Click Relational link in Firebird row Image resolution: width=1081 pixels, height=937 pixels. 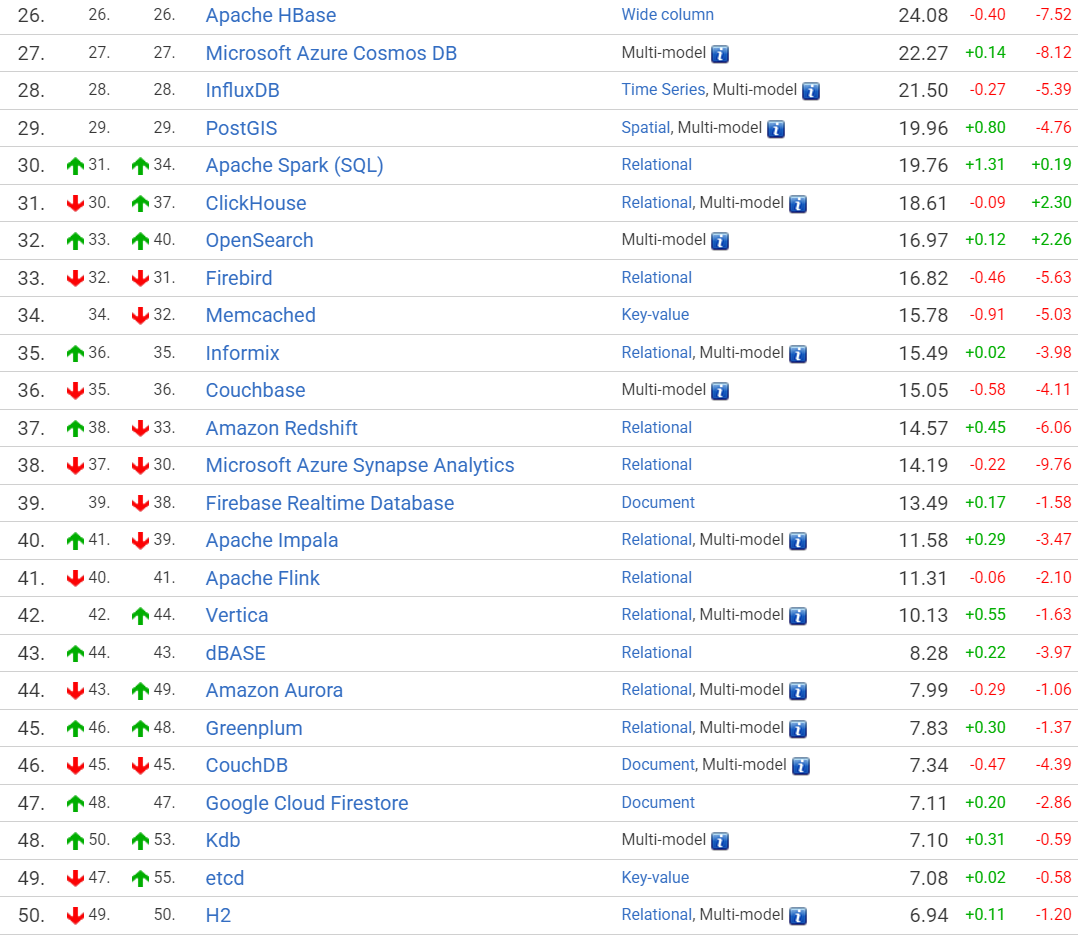tap(656, 278)
